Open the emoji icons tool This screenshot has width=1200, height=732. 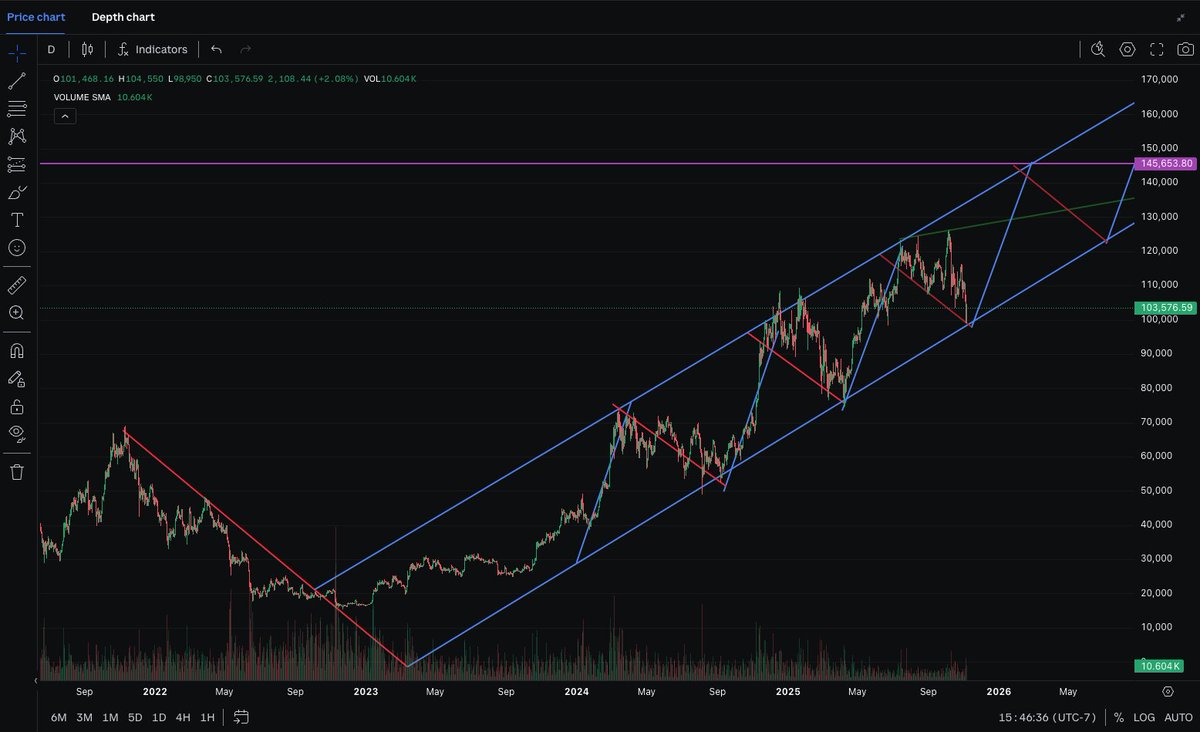17,247
